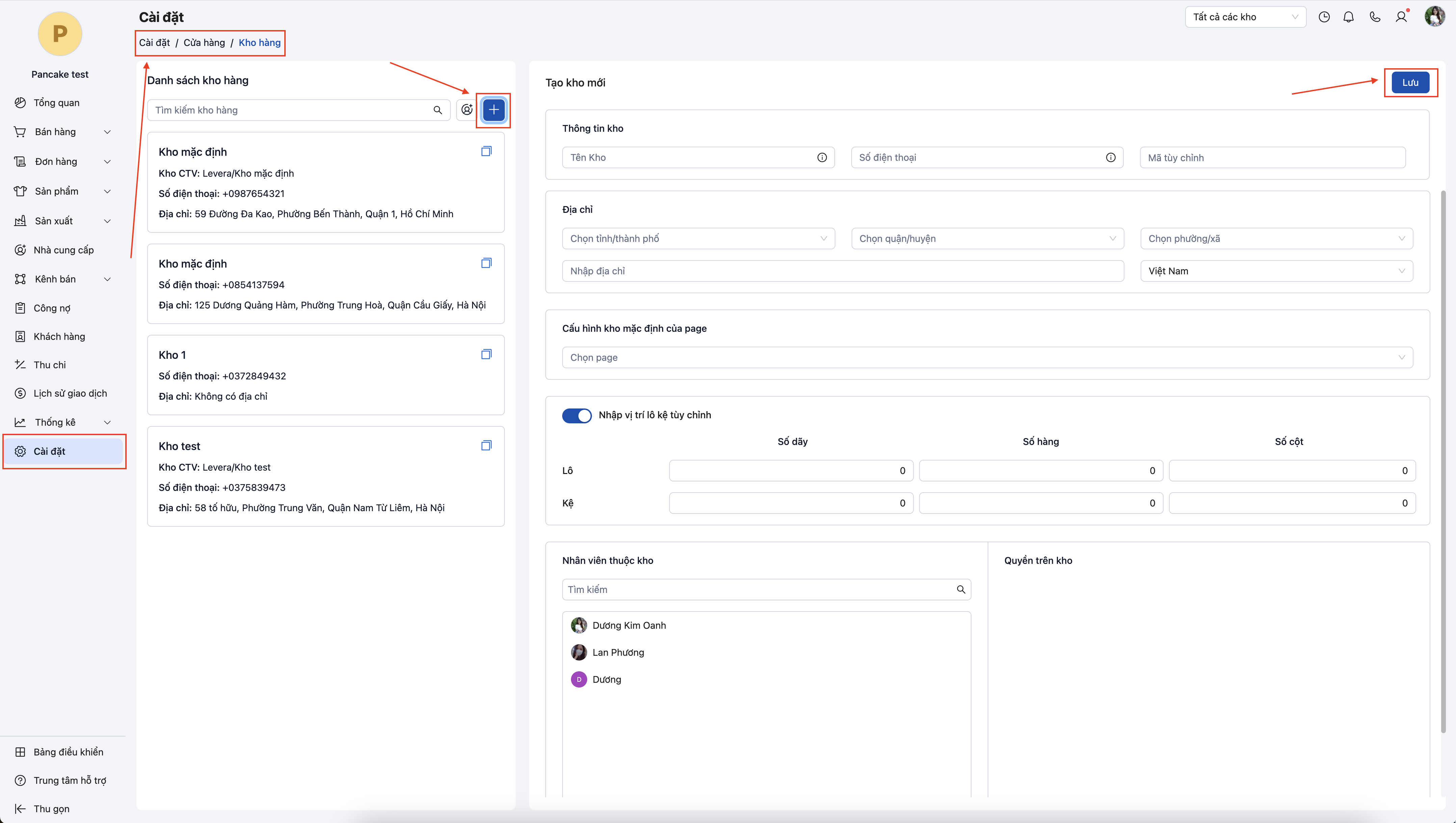This screenshot has height=823, width=1456.
Task: Open the Tất cả các kho dropdown
Action: click(x=1245, y=17)
